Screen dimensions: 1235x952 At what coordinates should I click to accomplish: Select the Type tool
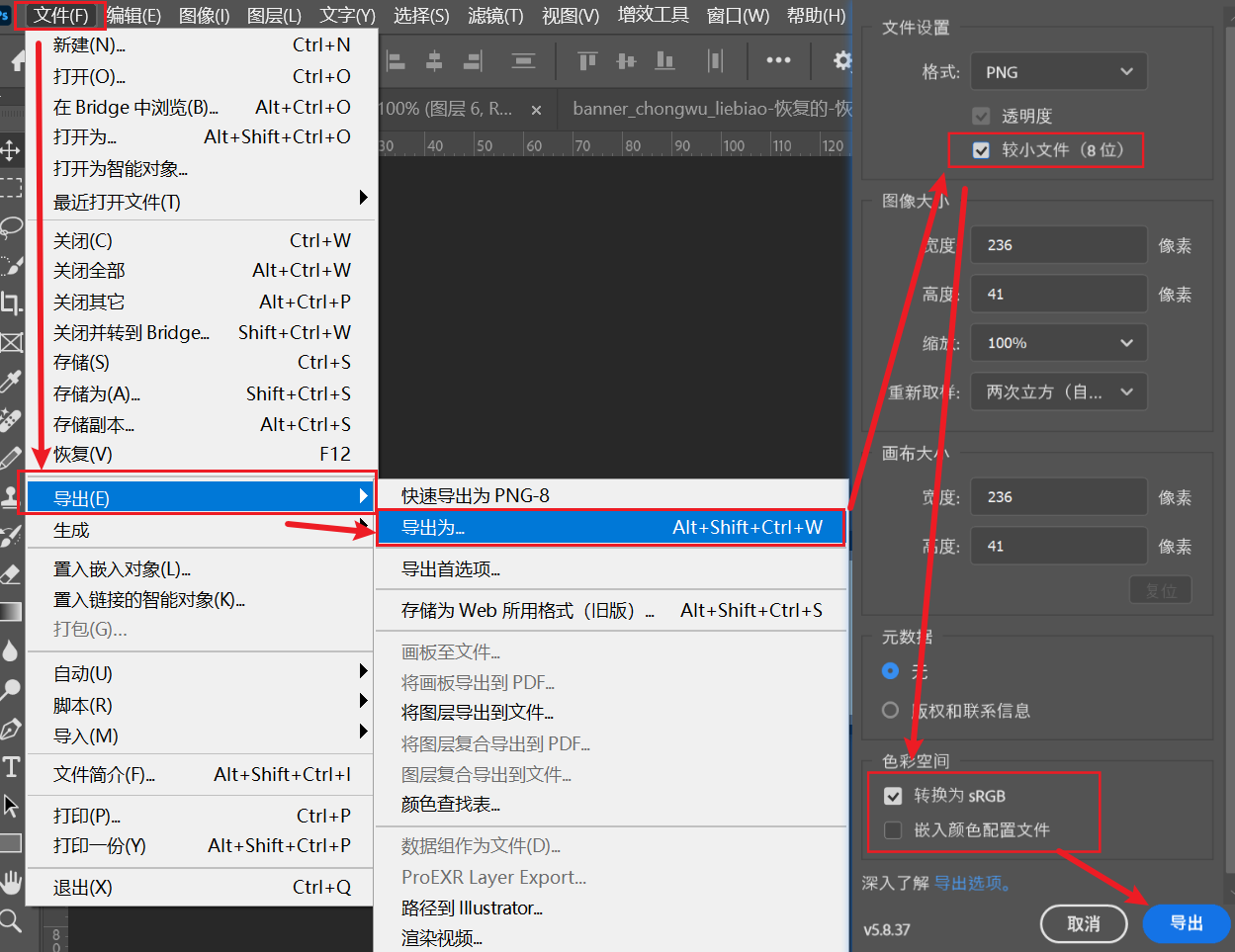11,767
